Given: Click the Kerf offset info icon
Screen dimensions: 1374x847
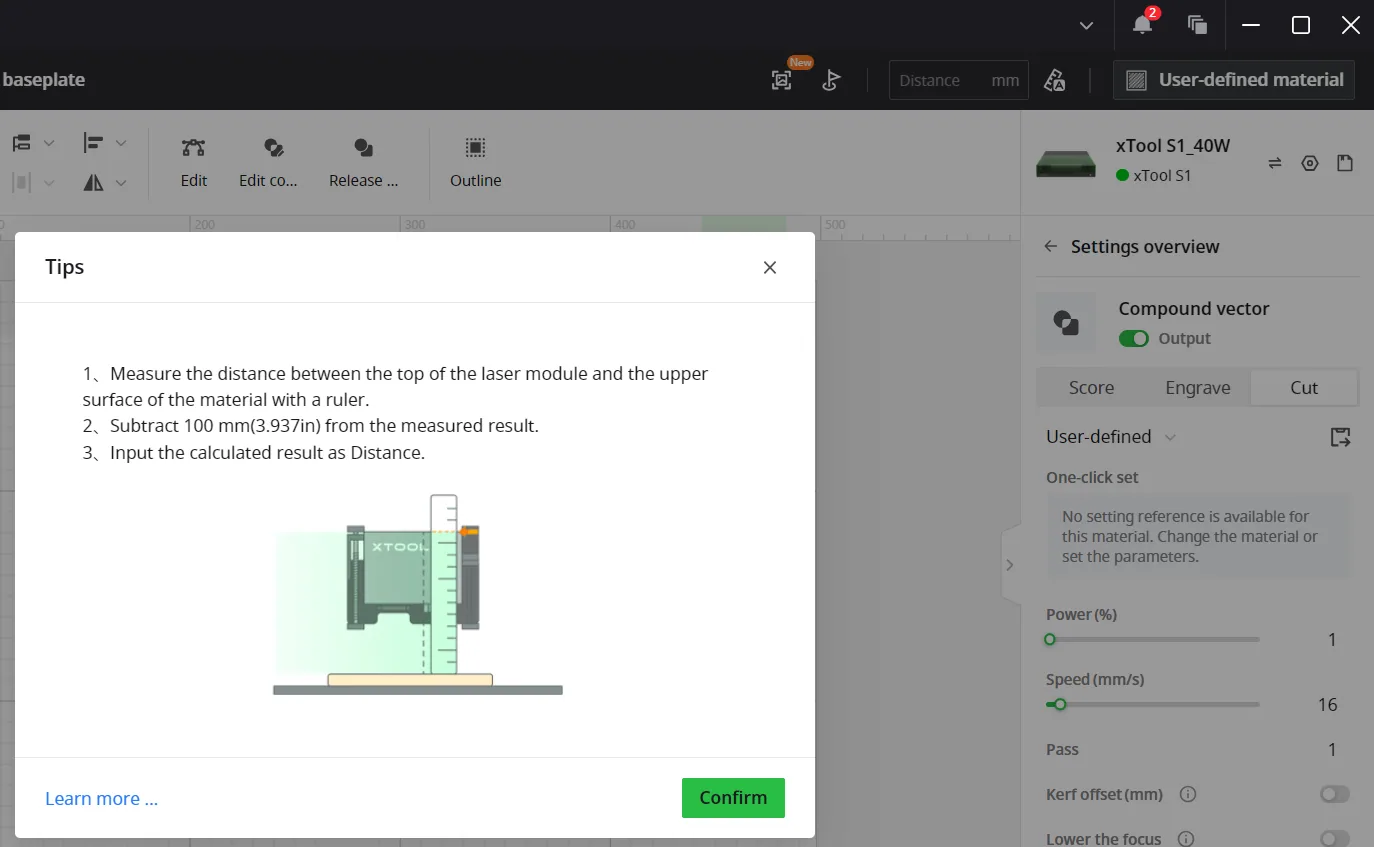Looking at the screenshot, I should tap(1188, 794).
